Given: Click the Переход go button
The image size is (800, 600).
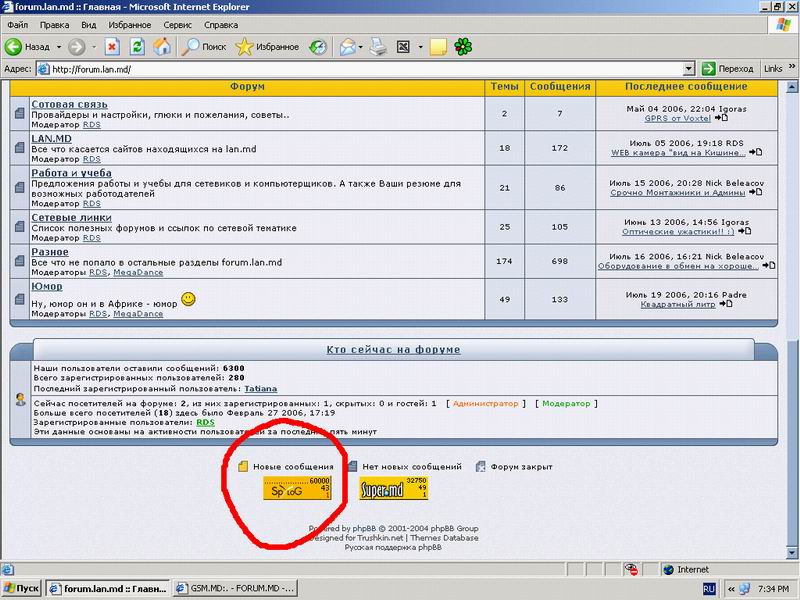Looking at the screenshot, I should point(727,69).
